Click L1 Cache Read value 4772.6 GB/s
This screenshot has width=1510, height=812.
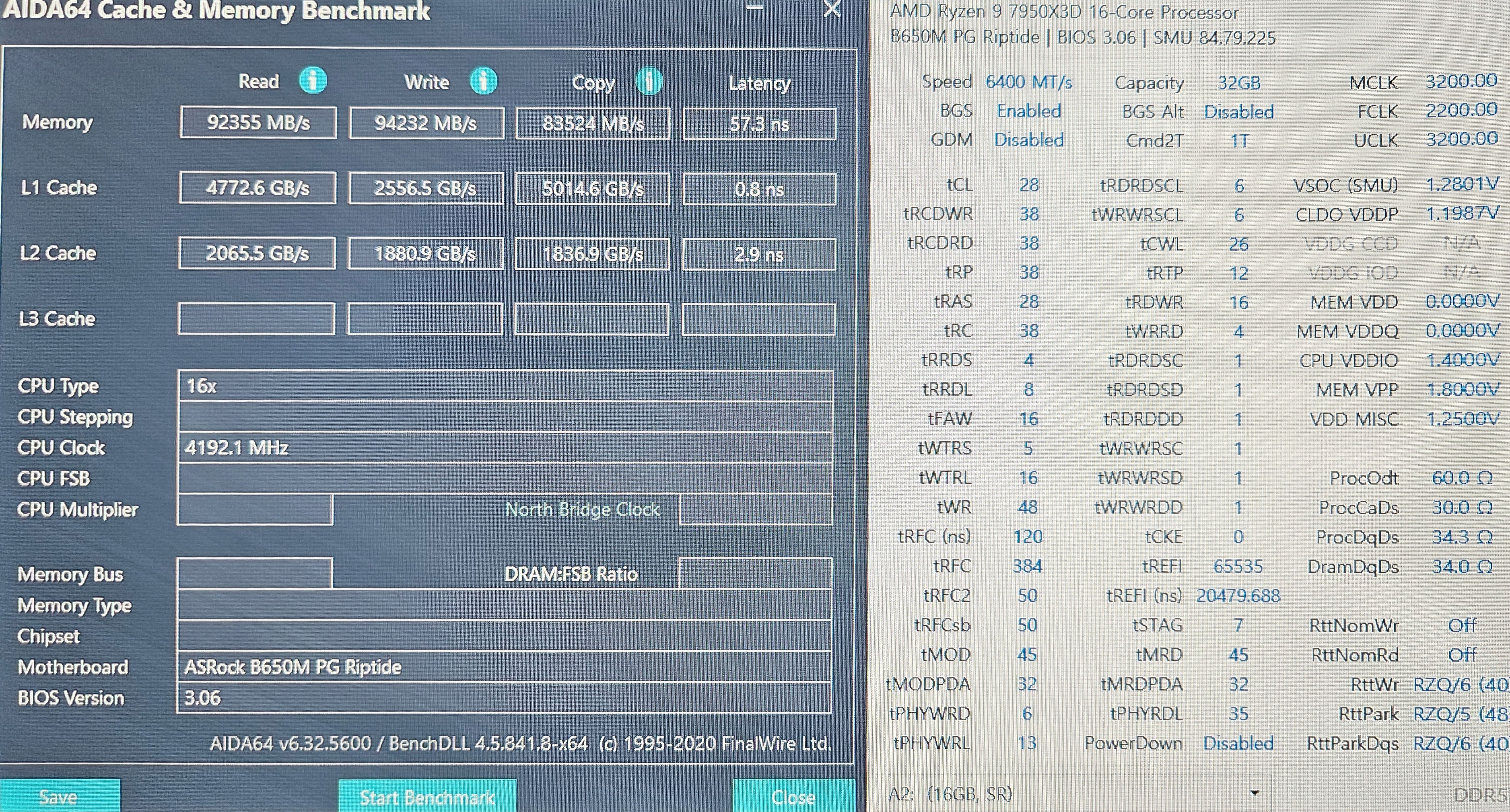258,187
